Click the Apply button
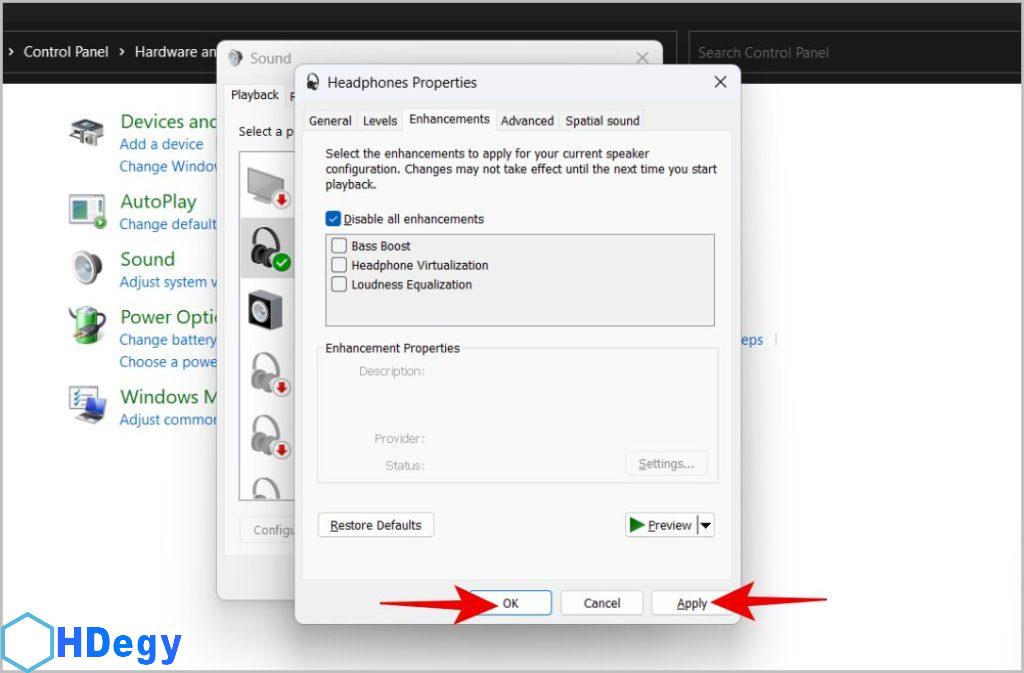Screen dimensions: 1024x673 point(691,603)
